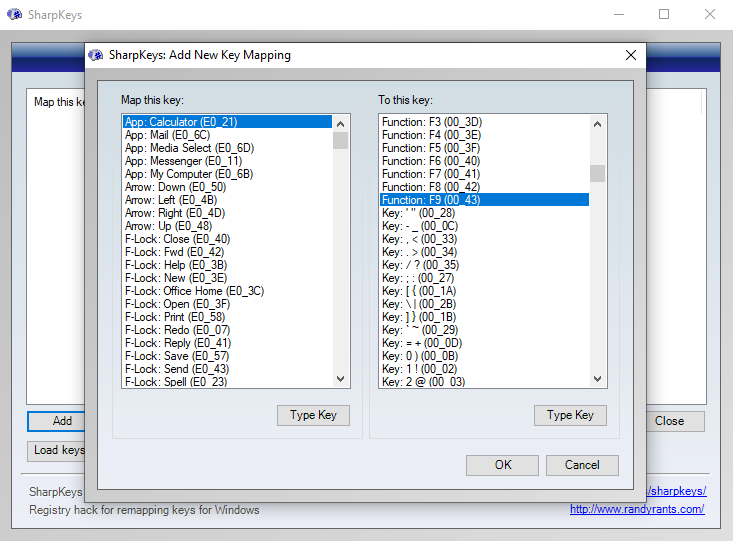Viewport: 733px width, 541px height.
Task: Select F-Lock: Office Home (E0_3C)
Action: [228, 291]
